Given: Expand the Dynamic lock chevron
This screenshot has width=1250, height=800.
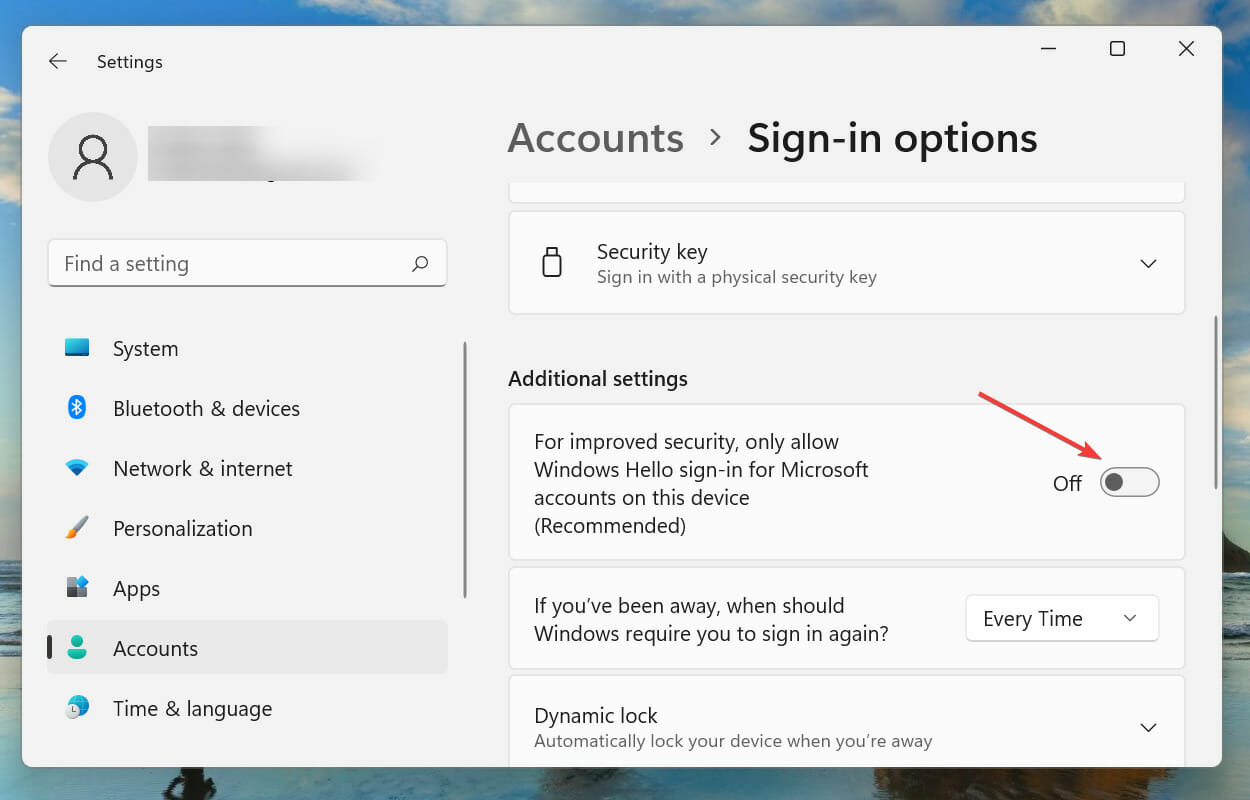Looking at the screenshot, I should click(x=1149, y=728).
